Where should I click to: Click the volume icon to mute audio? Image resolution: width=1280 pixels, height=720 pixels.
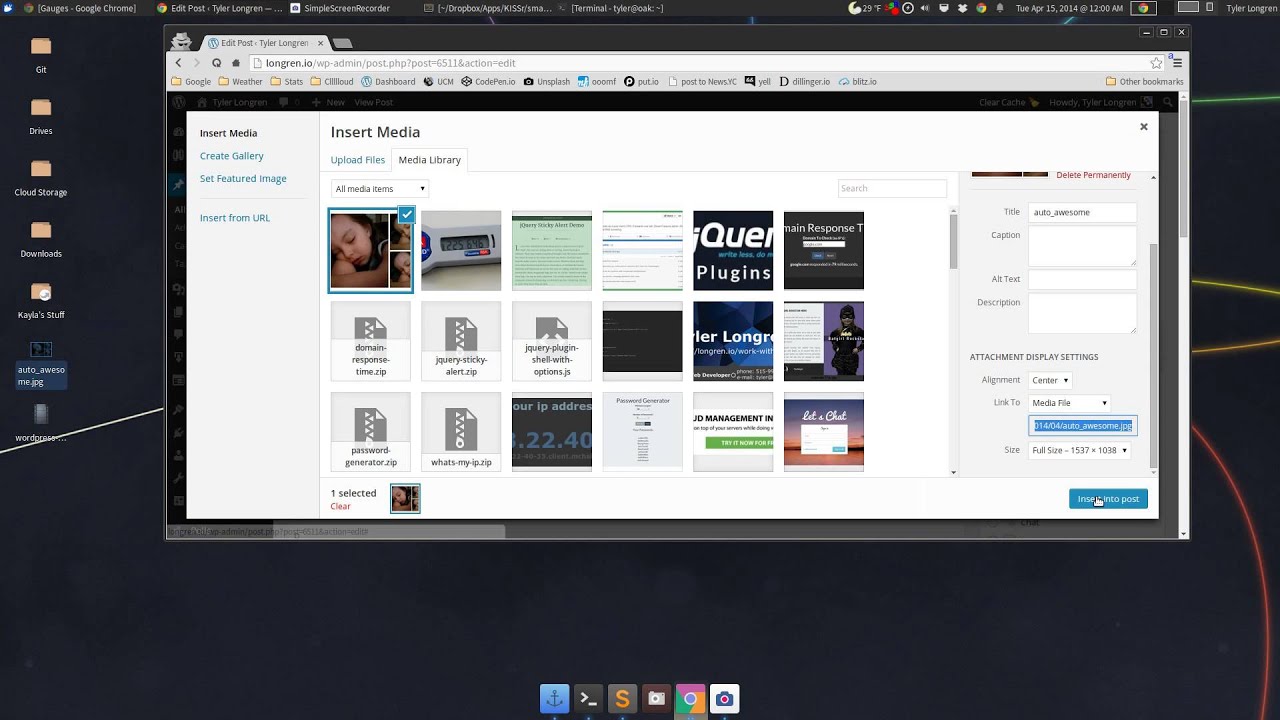(x=926, y=8)
